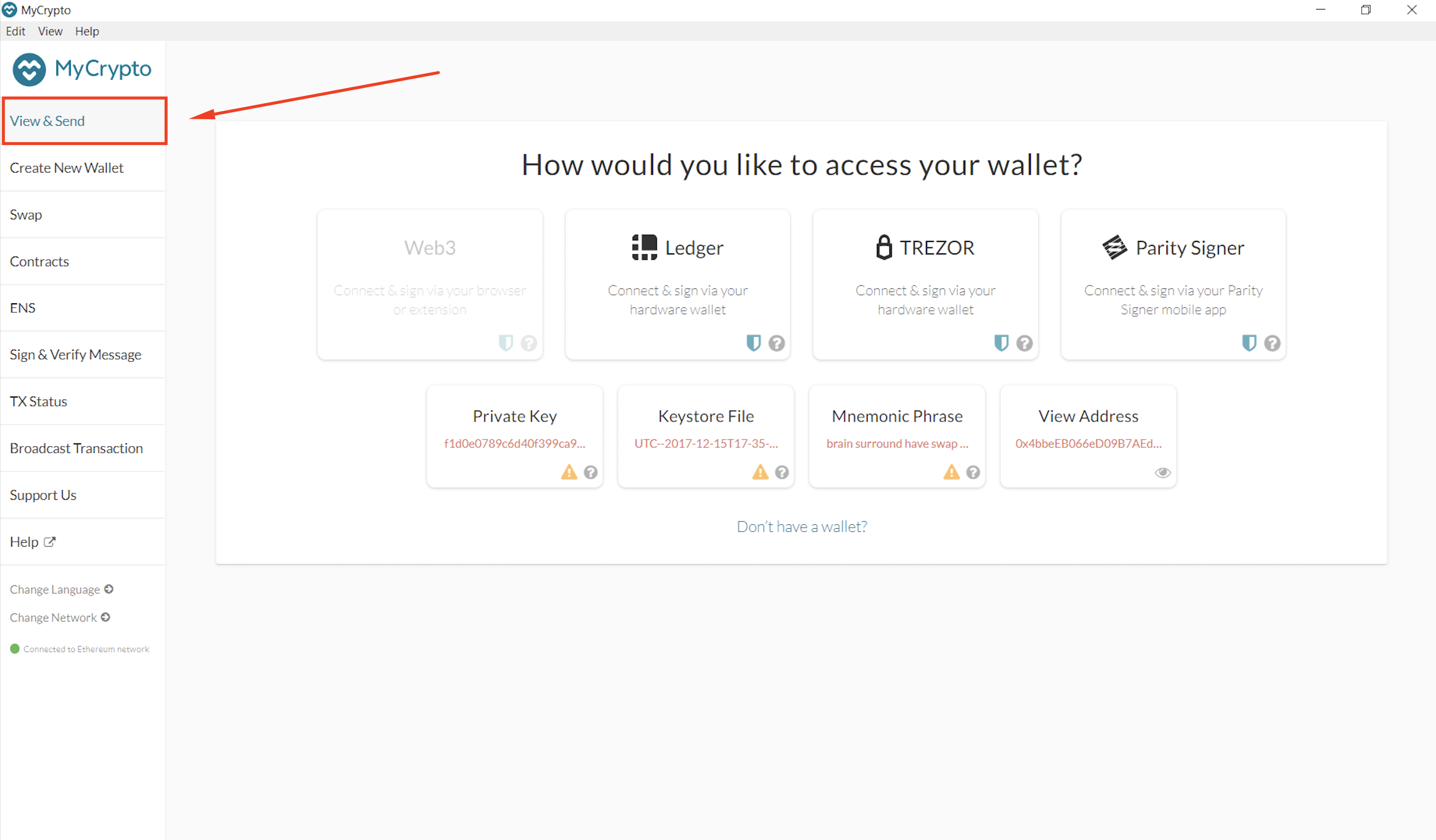Go to Broadcast Transaction

(83, 448)
